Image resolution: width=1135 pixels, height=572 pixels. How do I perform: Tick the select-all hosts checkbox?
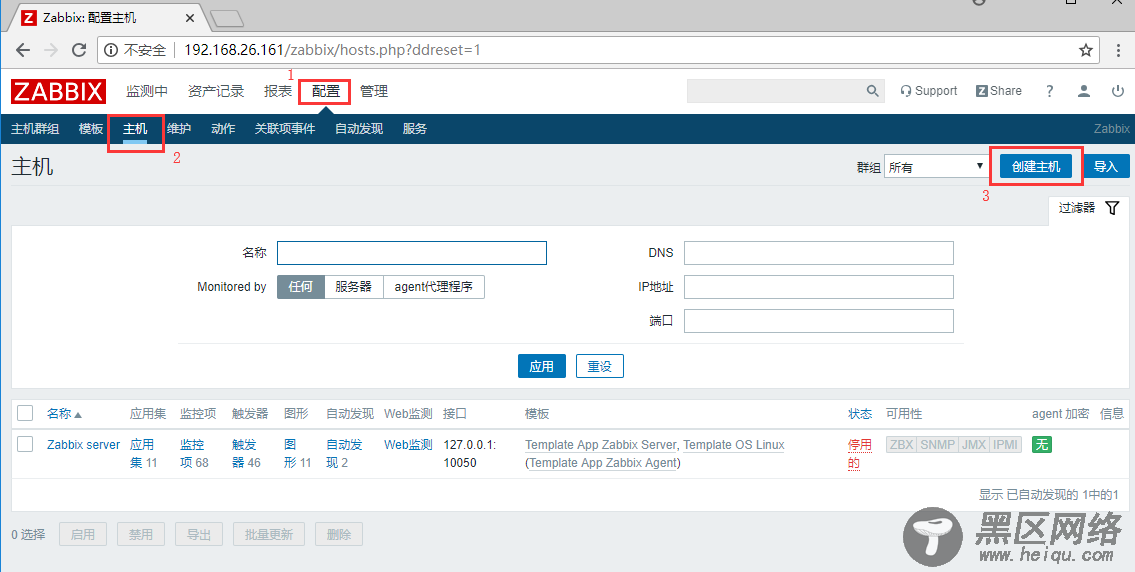point(25,413)
